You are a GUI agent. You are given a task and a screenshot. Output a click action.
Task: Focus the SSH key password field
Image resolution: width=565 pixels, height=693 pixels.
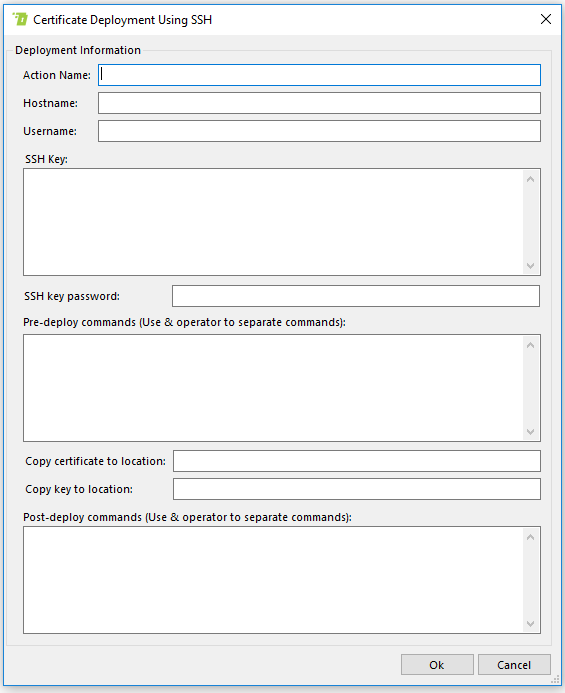[x=356, y=296]
